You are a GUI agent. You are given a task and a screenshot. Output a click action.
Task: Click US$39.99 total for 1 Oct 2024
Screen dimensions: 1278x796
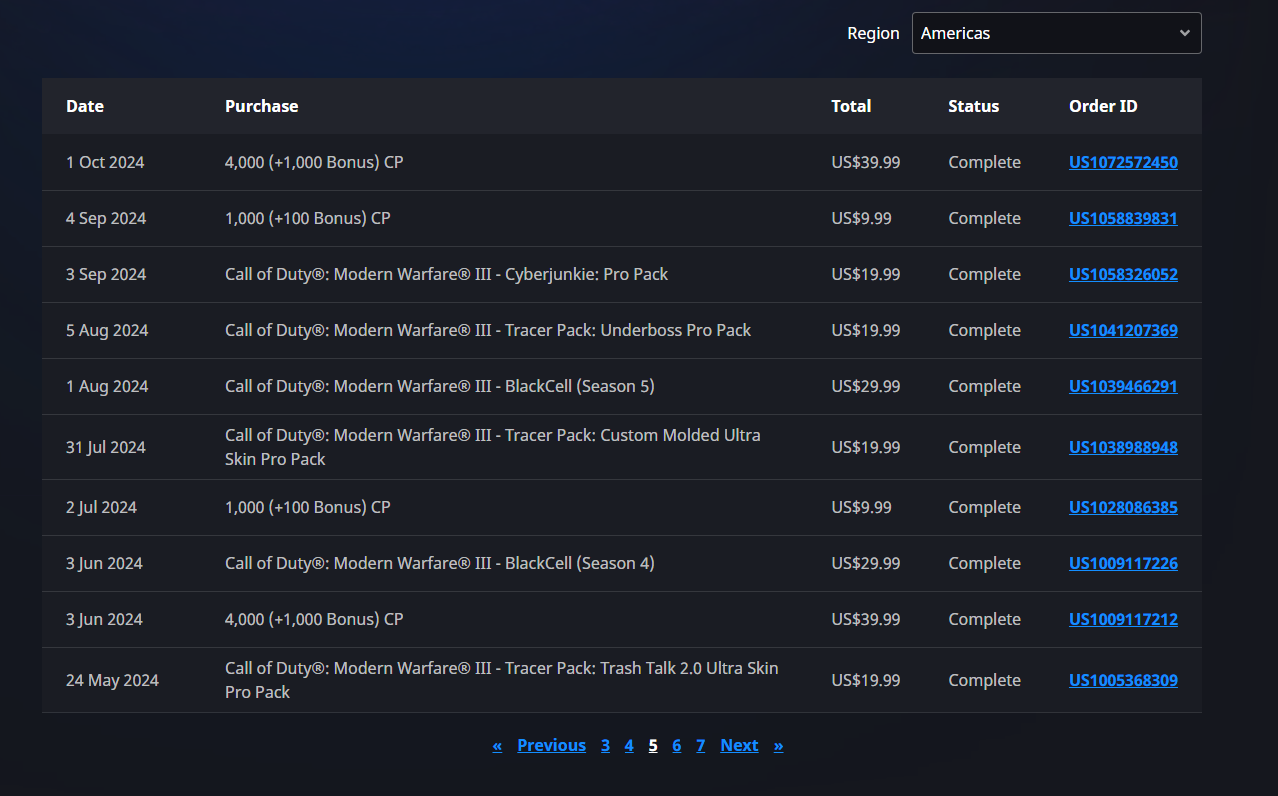coord(866,162)
